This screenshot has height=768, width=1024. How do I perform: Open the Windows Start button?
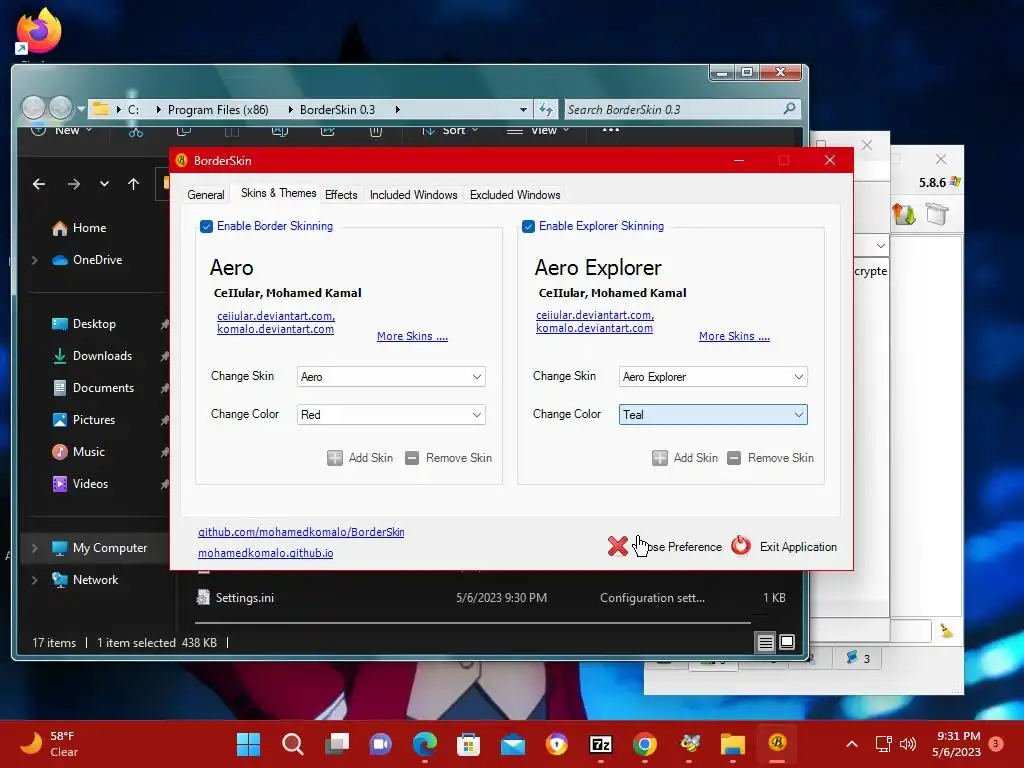point(248,744)
